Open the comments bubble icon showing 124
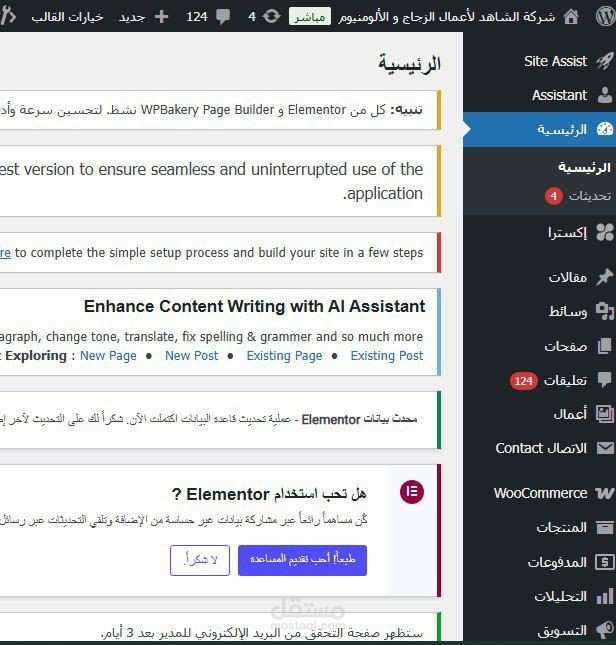Screen dimensions: 616x645 [223, 17]
